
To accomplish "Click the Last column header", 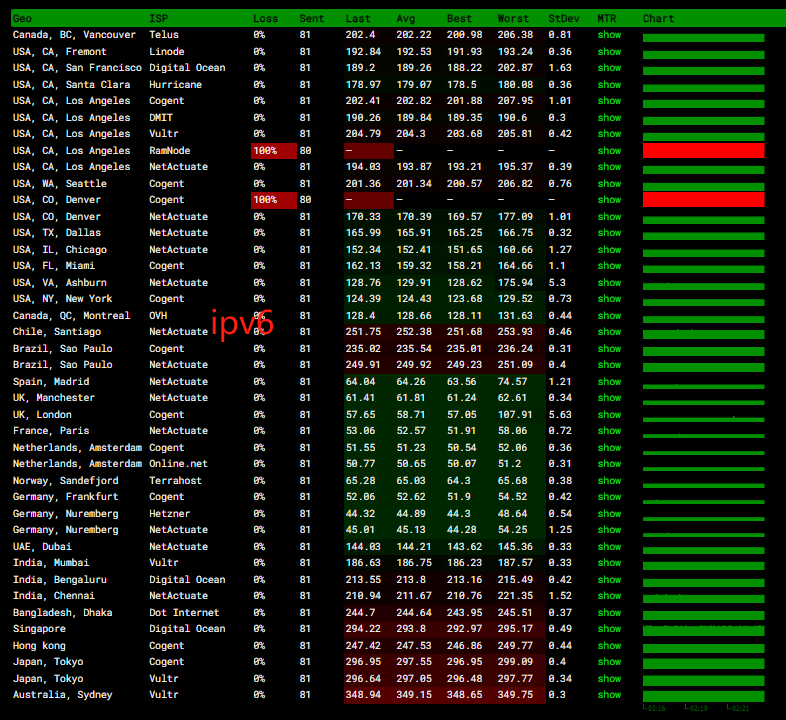I will pyautogui.click(x=358, y=19).
